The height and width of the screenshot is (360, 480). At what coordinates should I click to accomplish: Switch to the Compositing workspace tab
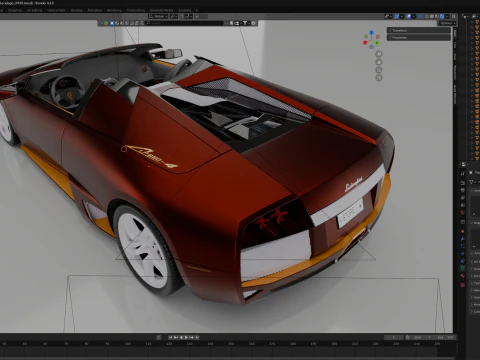point(136,10)
